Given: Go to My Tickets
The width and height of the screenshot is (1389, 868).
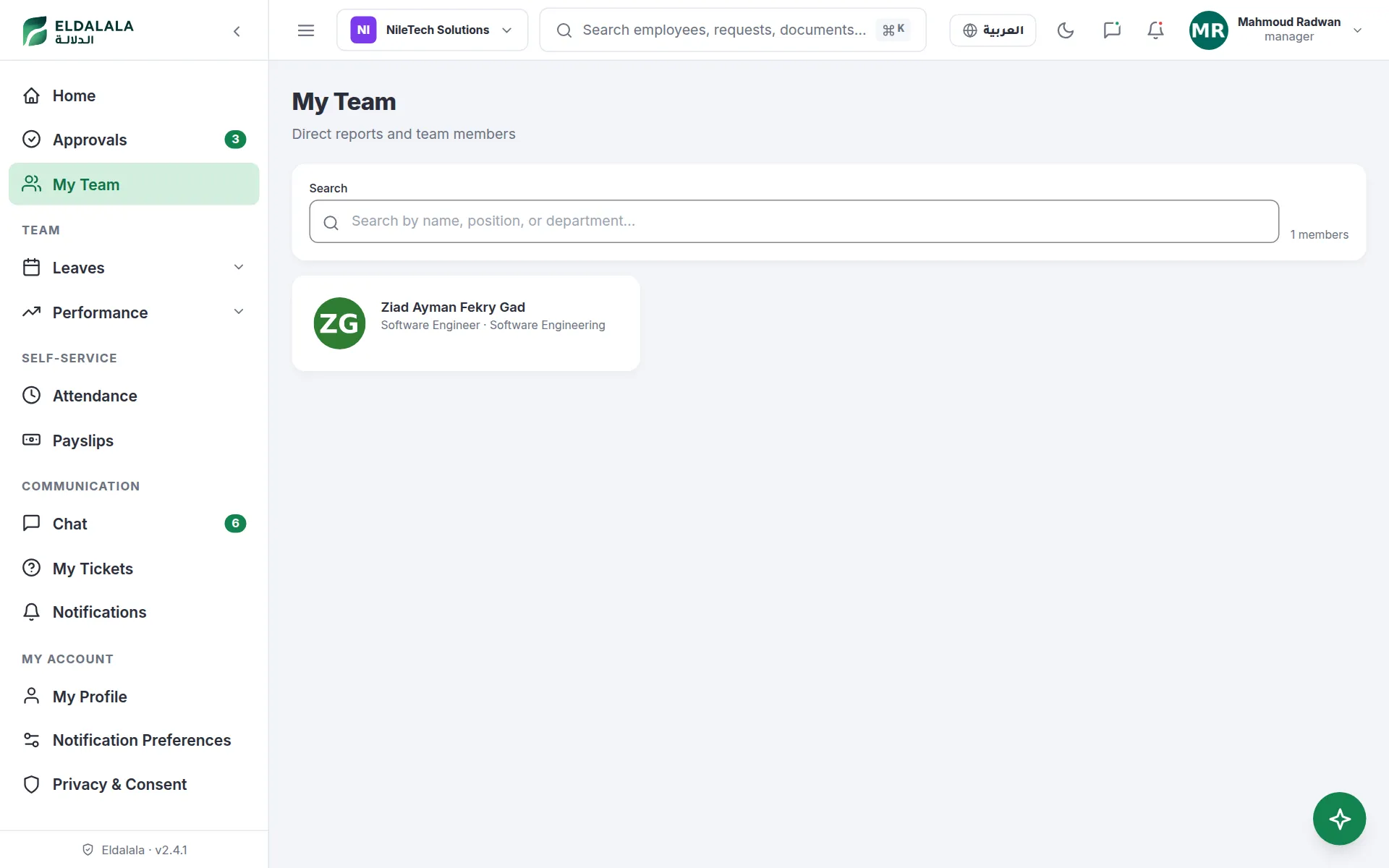Looking at the screenshot, I should click(134, 569).
